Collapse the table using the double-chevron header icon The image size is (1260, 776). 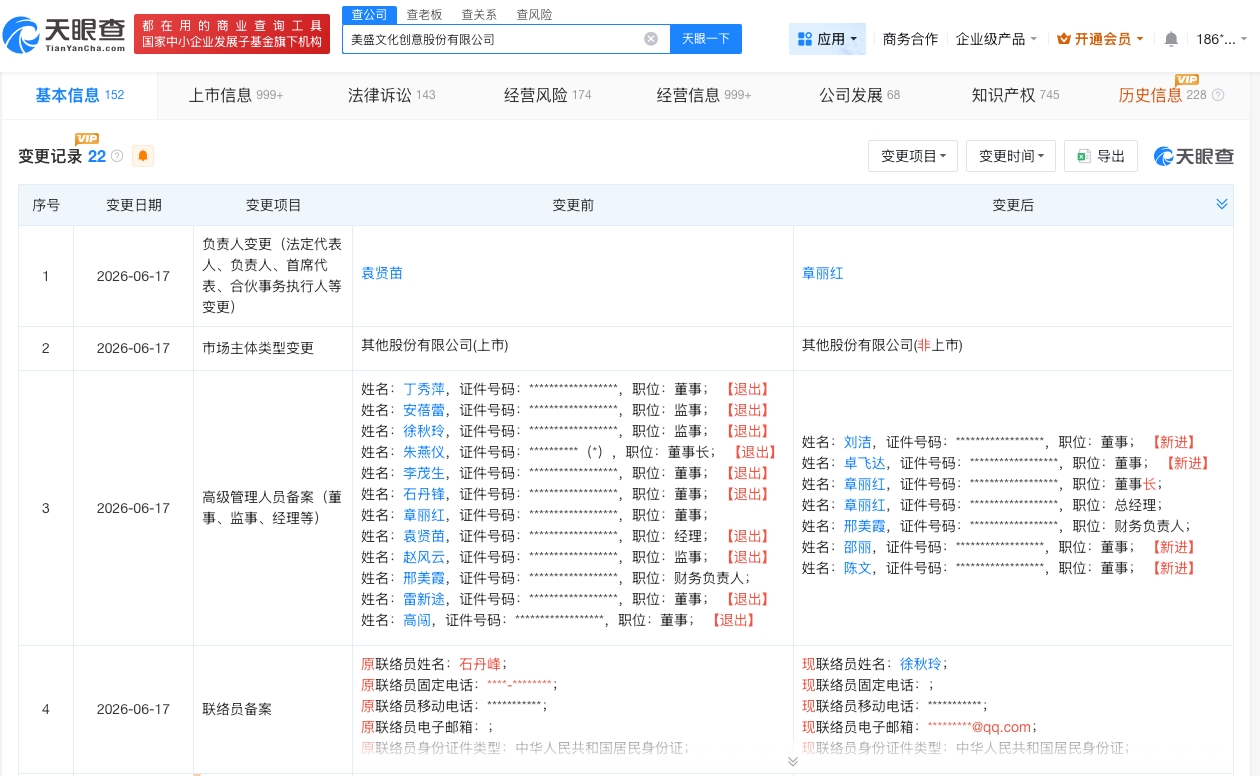[1221, 204]
